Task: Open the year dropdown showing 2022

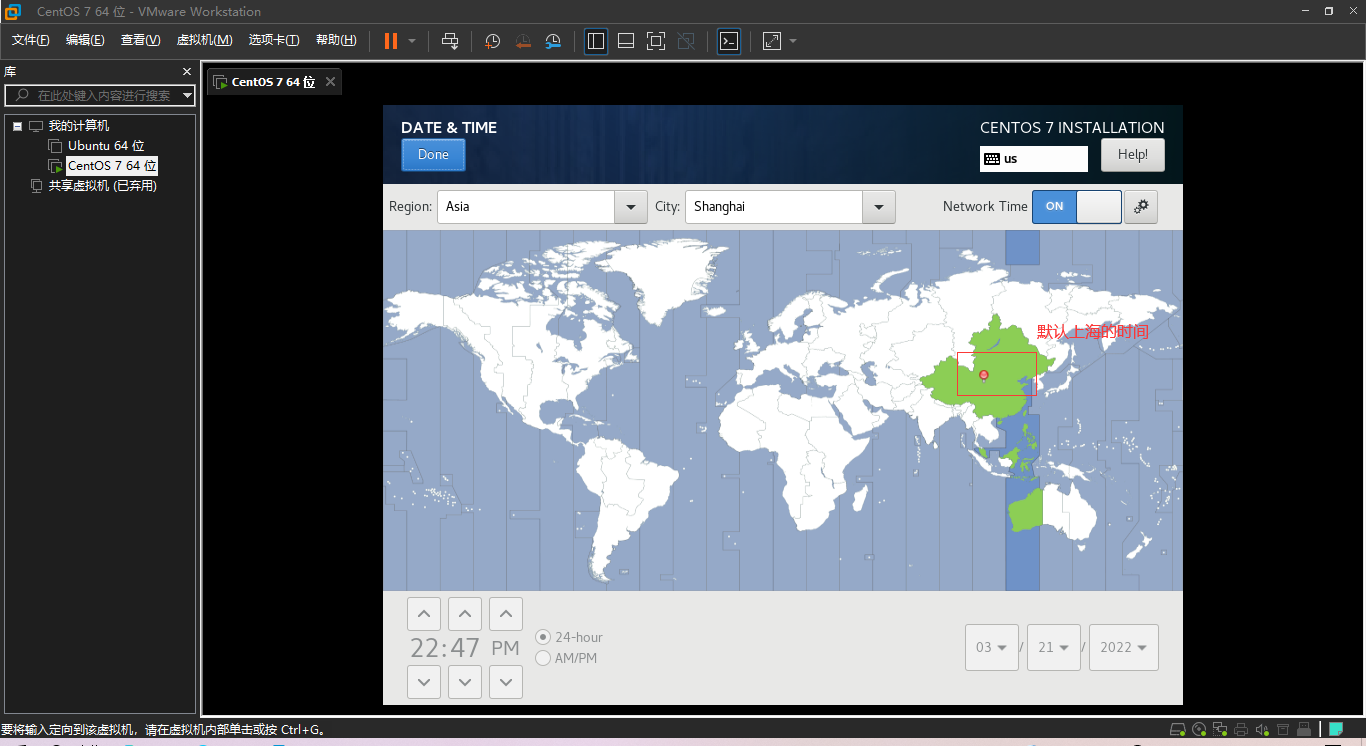Action: [1124, 647]
